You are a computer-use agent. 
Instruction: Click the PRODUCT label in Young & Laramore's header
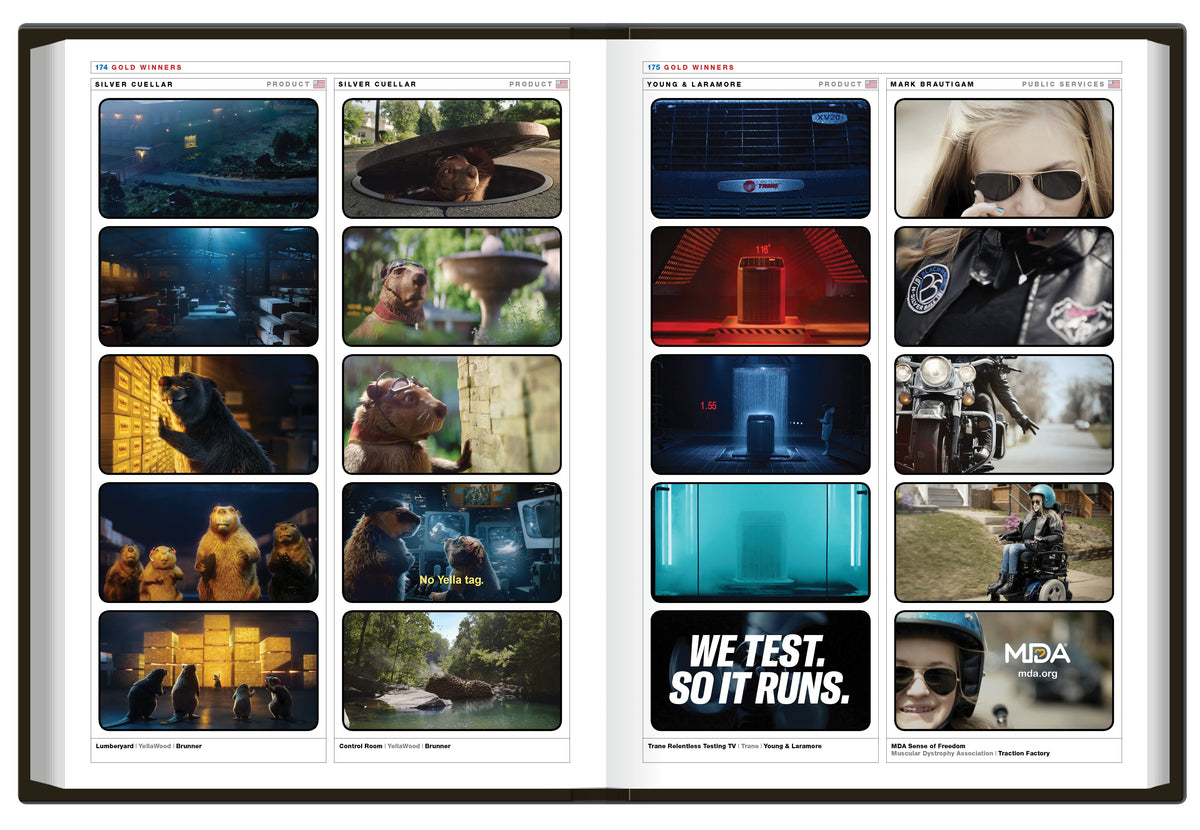(x=840, y=84)
